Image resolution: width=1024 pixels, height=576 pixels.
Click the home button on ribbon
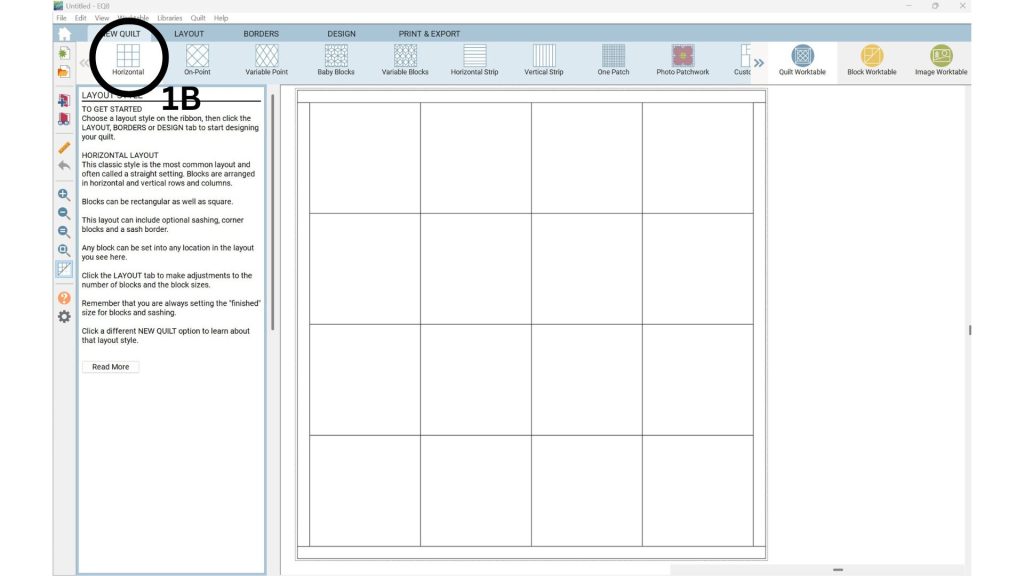click(x=64, y=34)
